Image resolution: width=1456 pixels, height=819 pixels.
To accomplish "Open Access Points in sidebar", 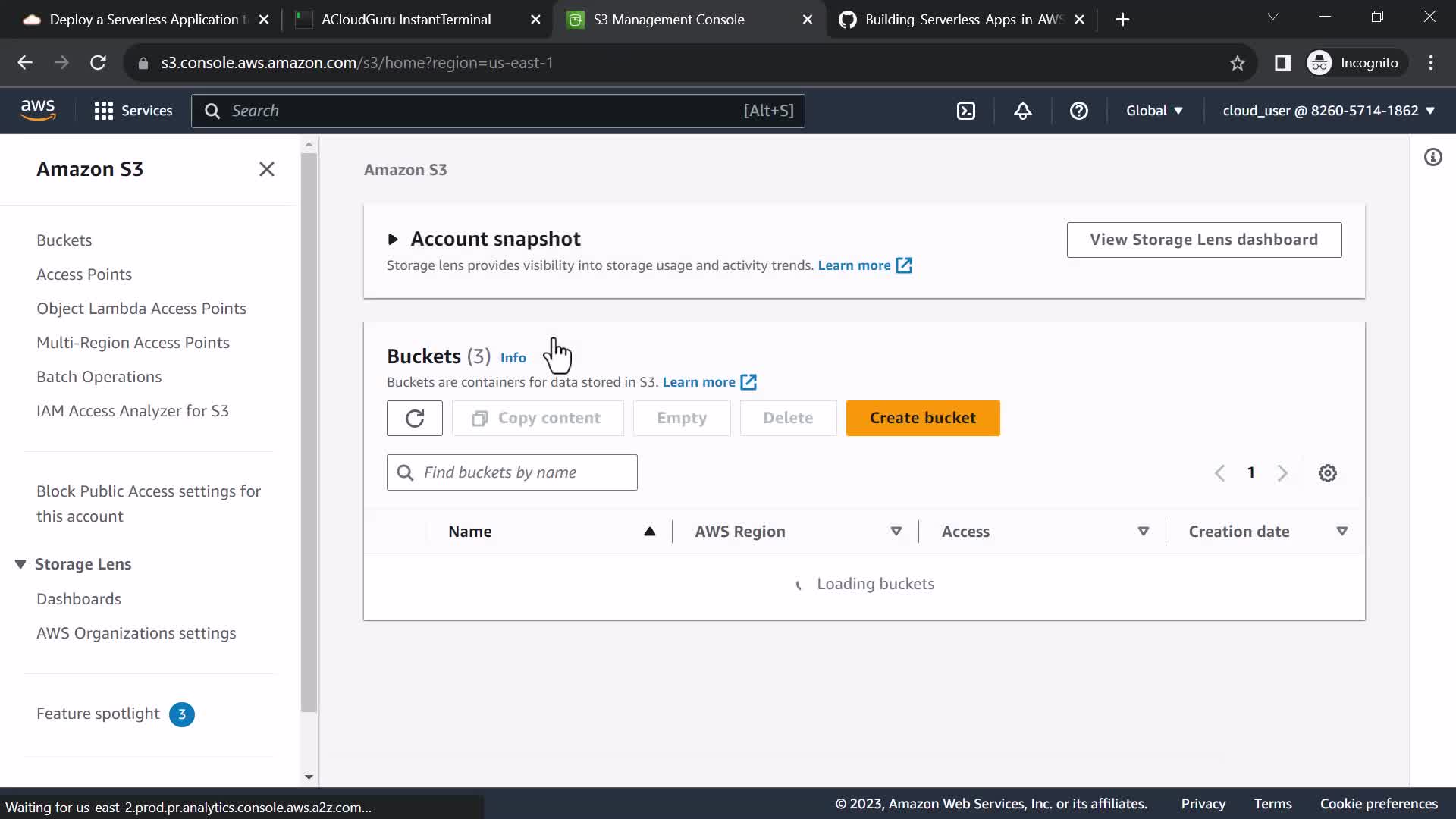I will tap(84, 275).
